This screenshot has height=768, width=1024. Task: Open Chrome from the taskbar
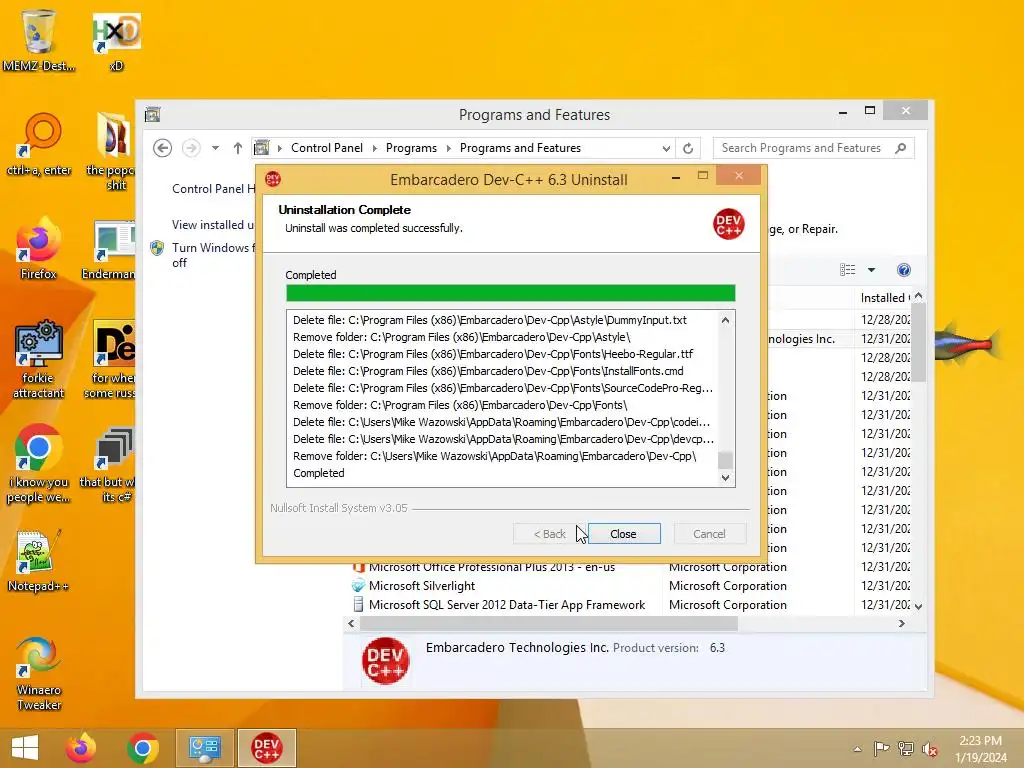143,748
